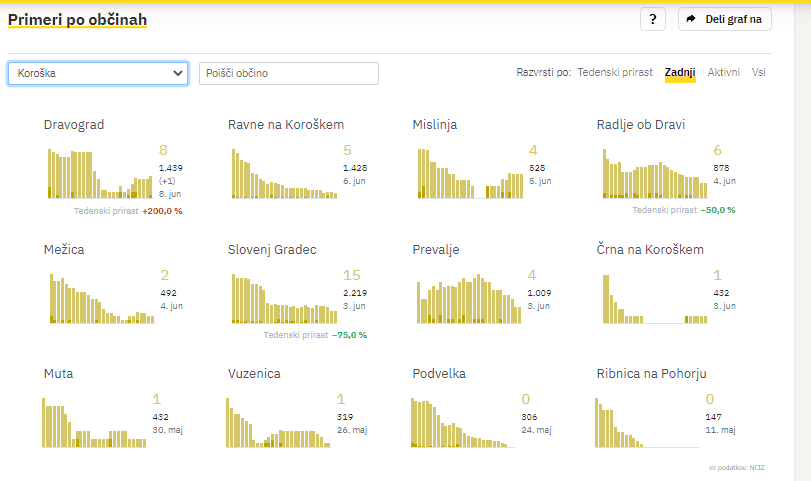The image size is (811, 481).
Task: Open the Mežica municipality chart
Action: click(x=100, y=298)
